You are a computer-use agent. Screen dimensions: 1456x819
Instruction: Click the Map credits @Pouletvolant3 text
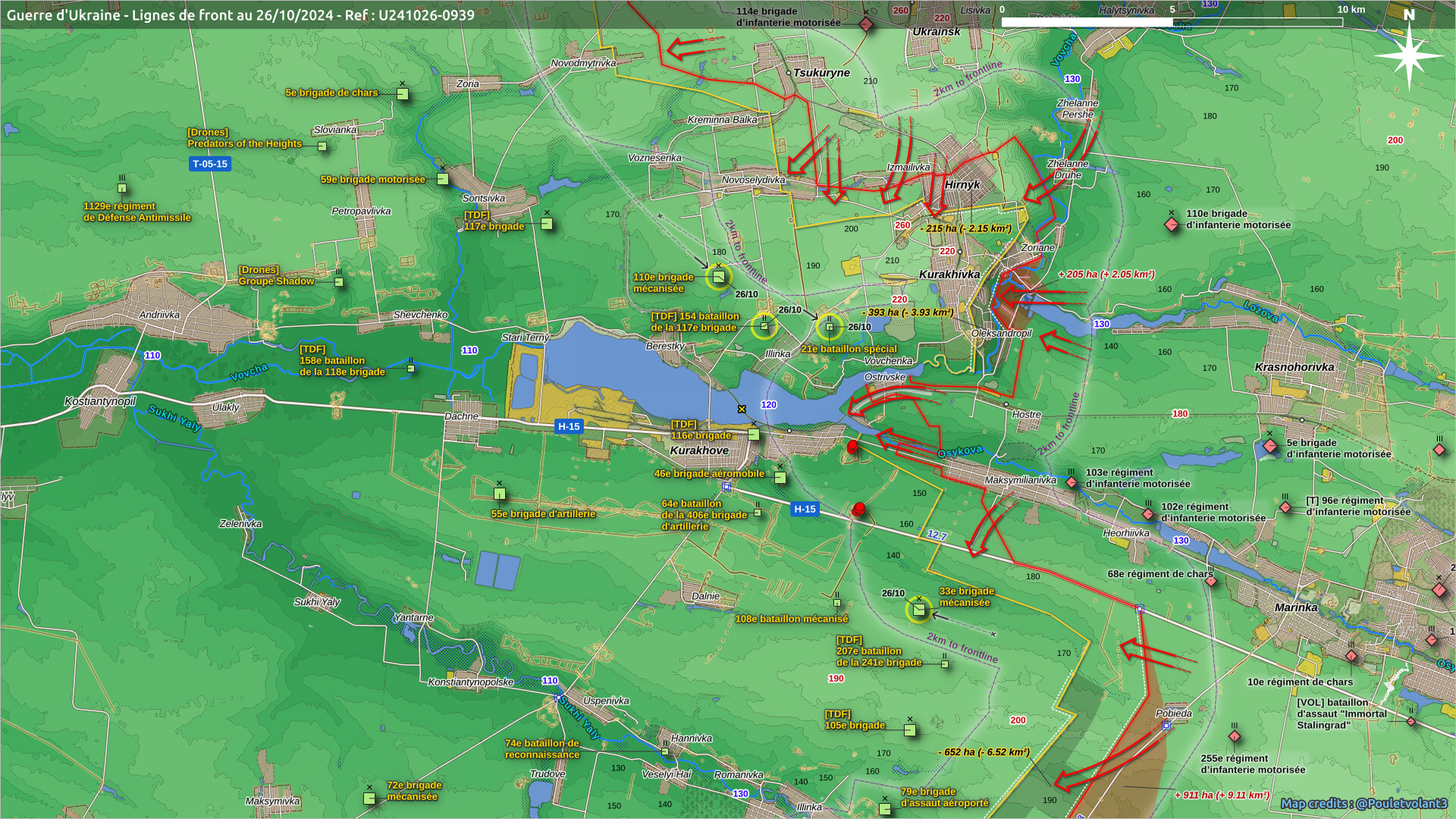[x=1363, y=803]
